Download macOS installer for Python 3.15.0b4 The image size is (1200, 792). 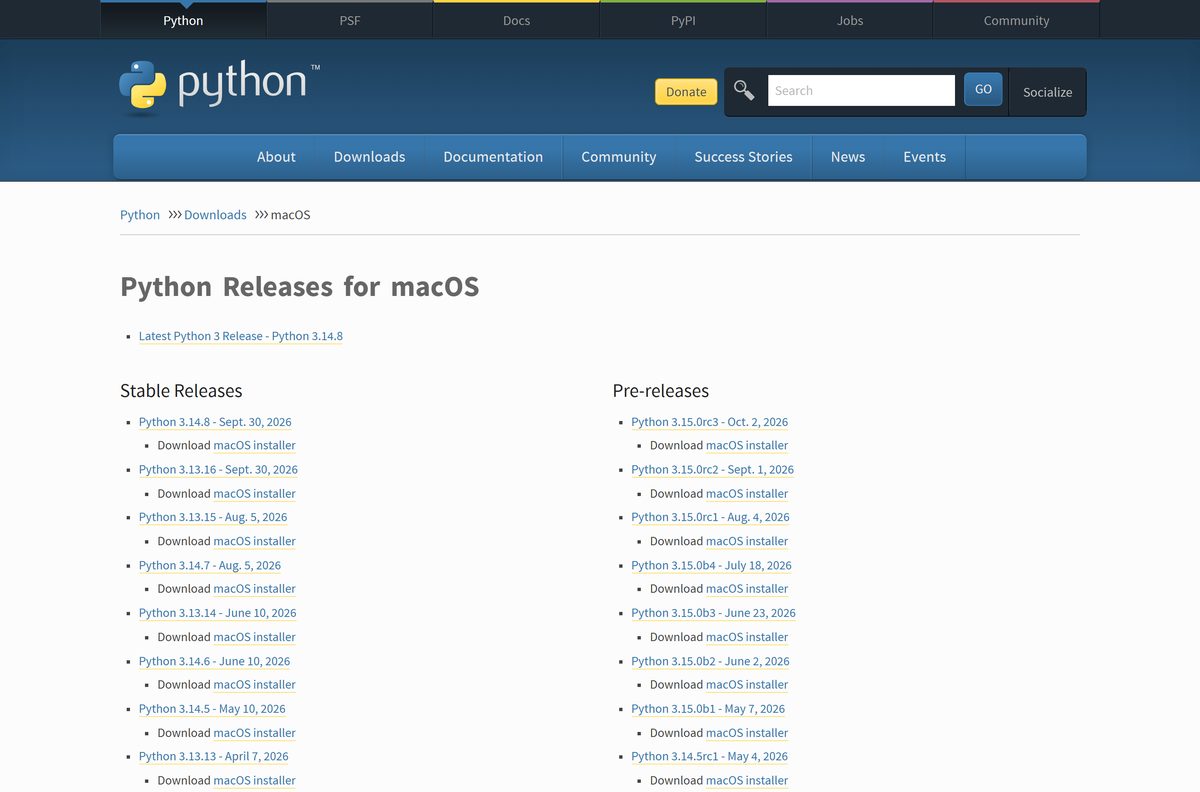point(747,589)
